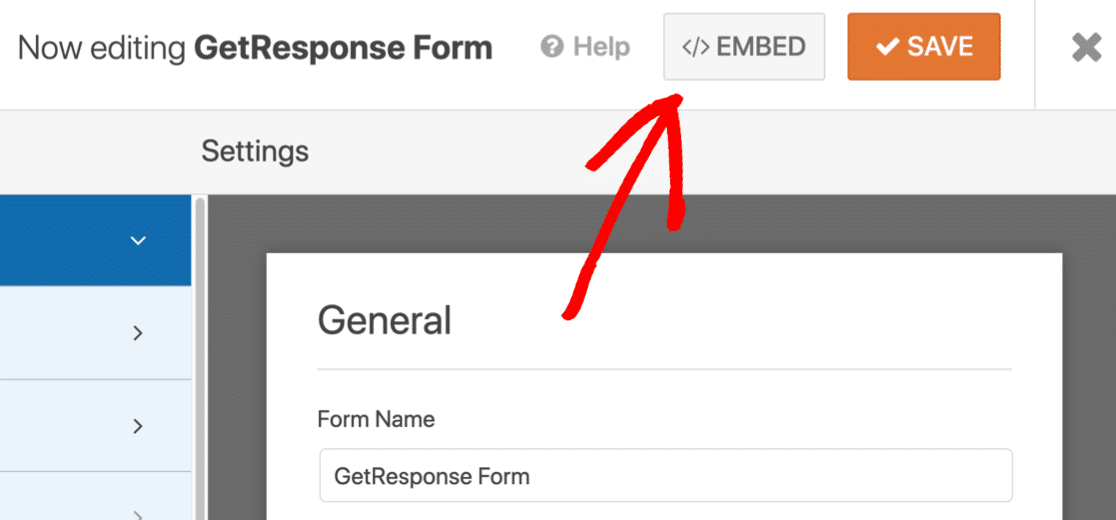Image resolution: width=1116 pixels, height=520 pixels.
Task: Select the first light-blue sidebar row
Action: [x=95, y=333]
